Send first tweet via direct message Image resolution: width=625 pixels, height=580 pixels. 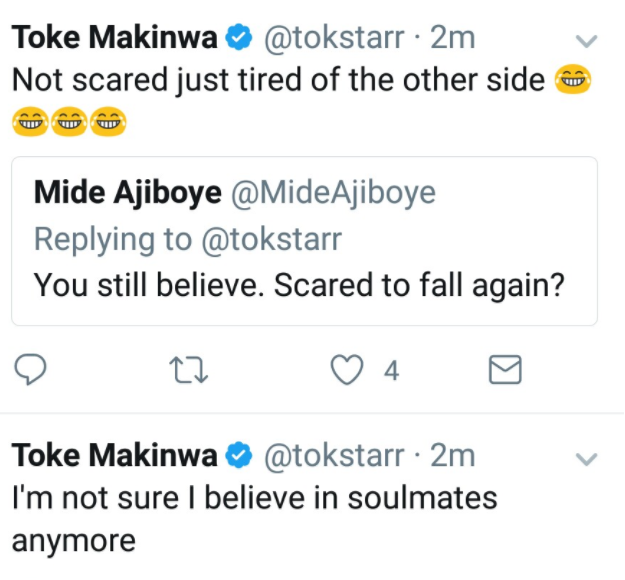point(505,370)
